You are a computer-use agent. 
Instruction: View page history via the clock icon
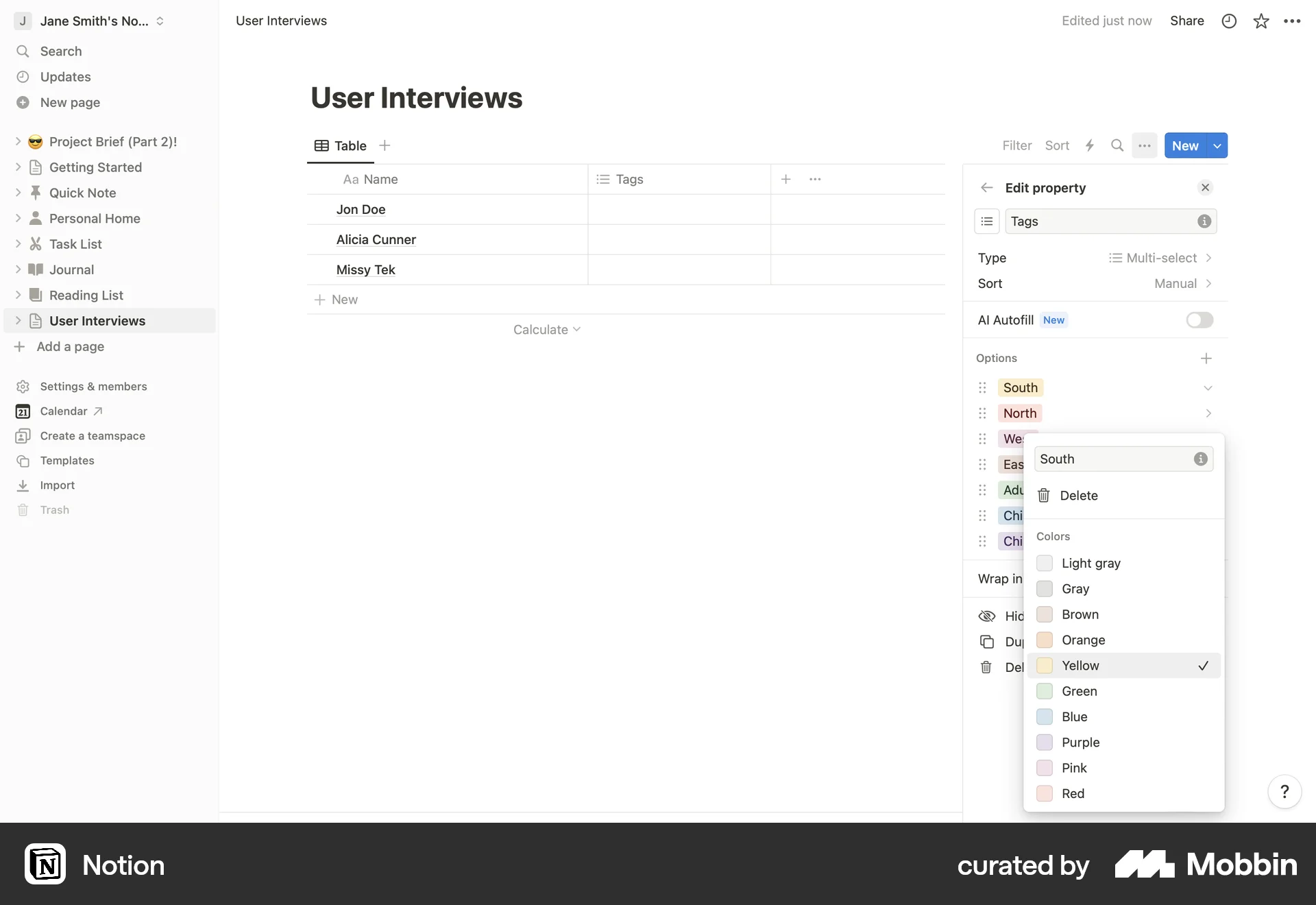(x=1229, y=21)
